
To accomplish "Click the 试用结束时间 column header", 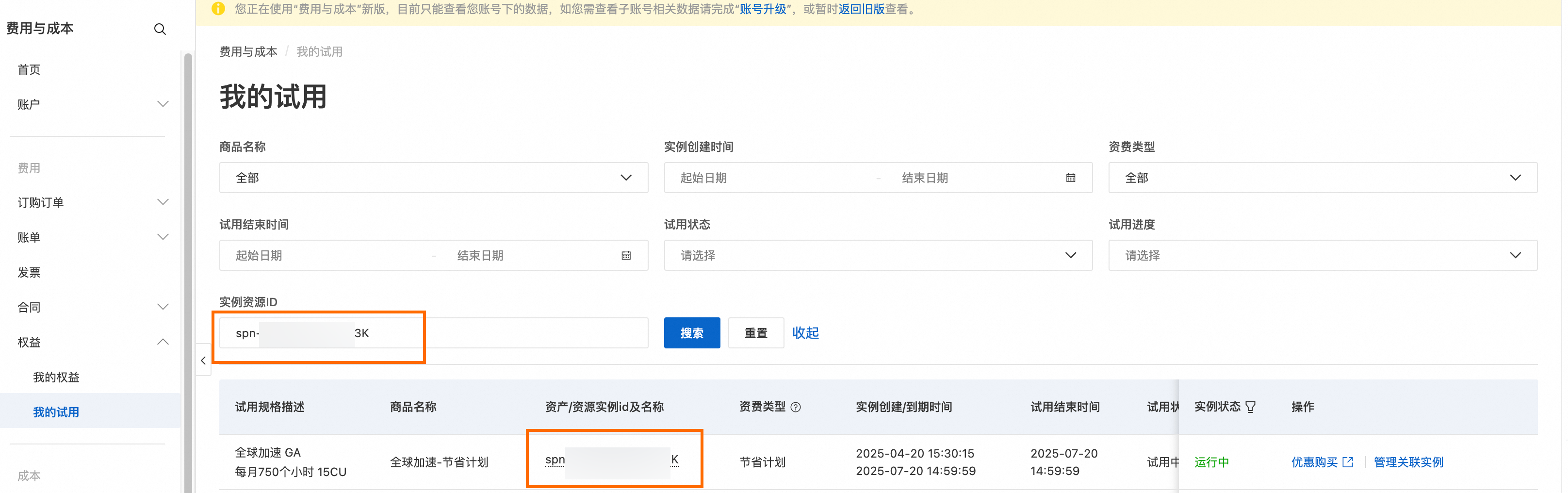I will pyautogui.click(x=1065, y=407).
